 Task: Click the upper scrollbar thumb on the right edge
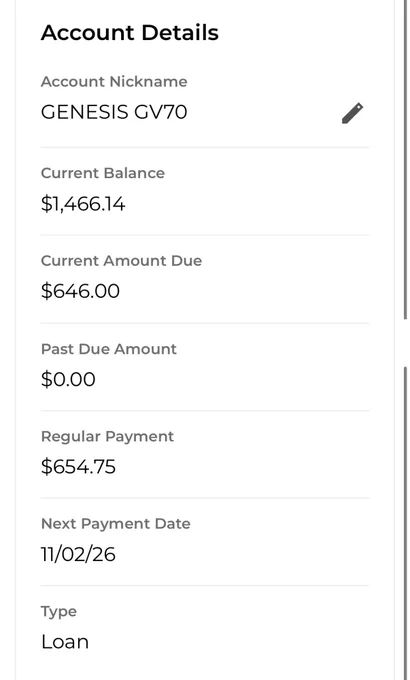406,160
